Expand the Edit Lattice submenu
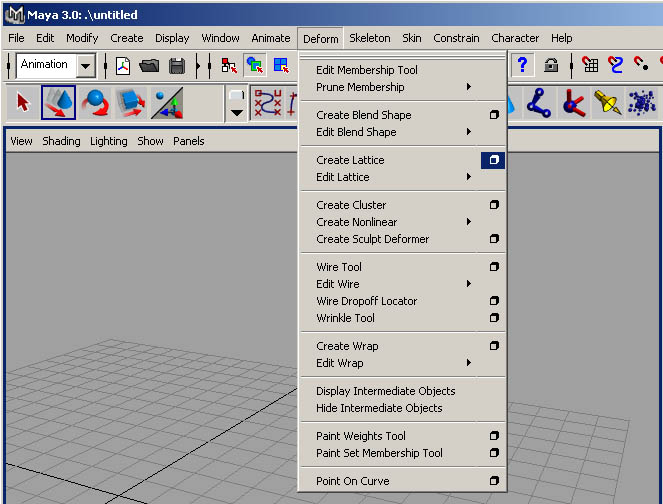 click(468, 177)
